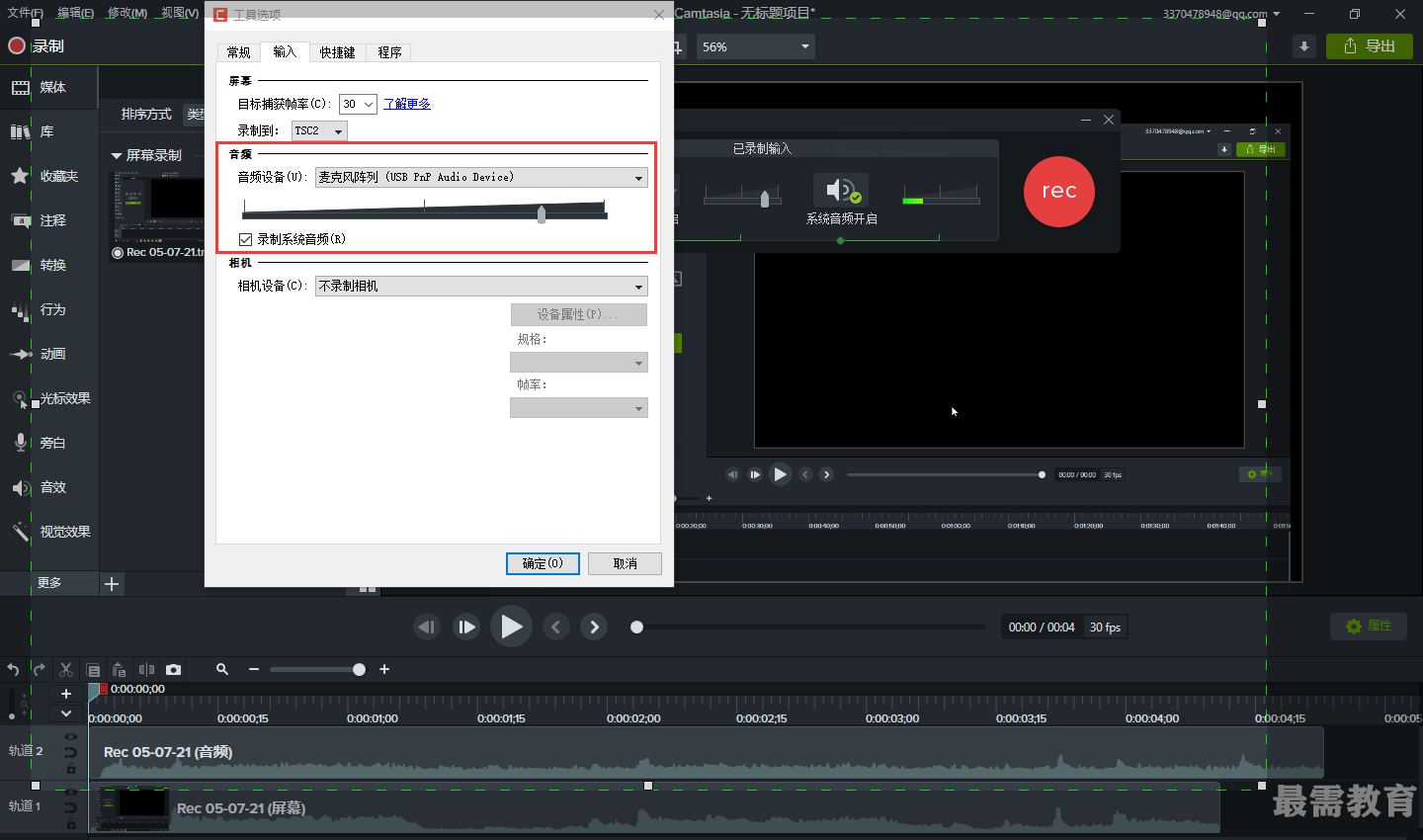Click the red 录制 record button at top left

pos(36,45)
